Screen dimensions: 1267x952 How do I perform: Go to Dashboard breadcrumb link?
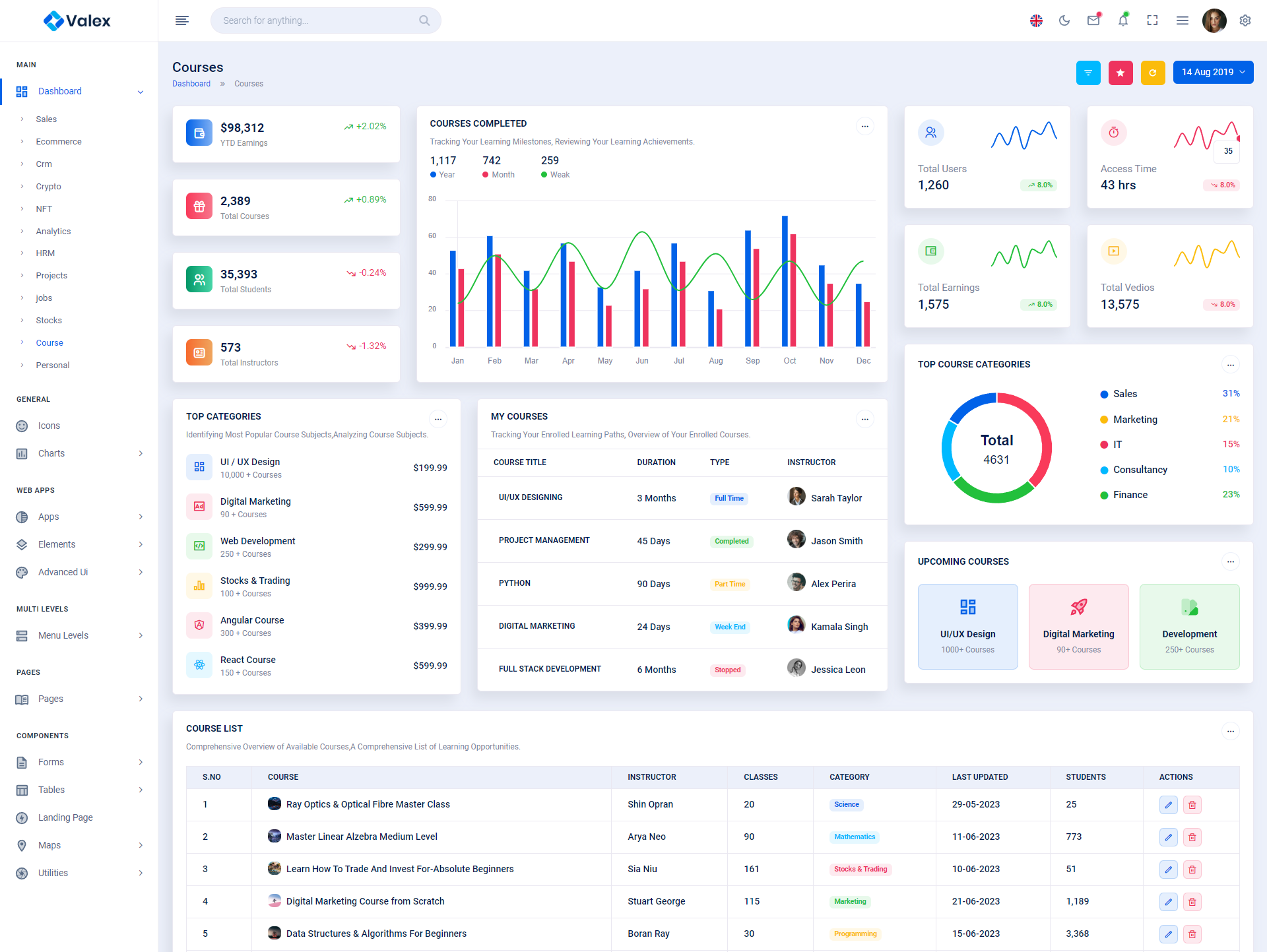point(191,84)
